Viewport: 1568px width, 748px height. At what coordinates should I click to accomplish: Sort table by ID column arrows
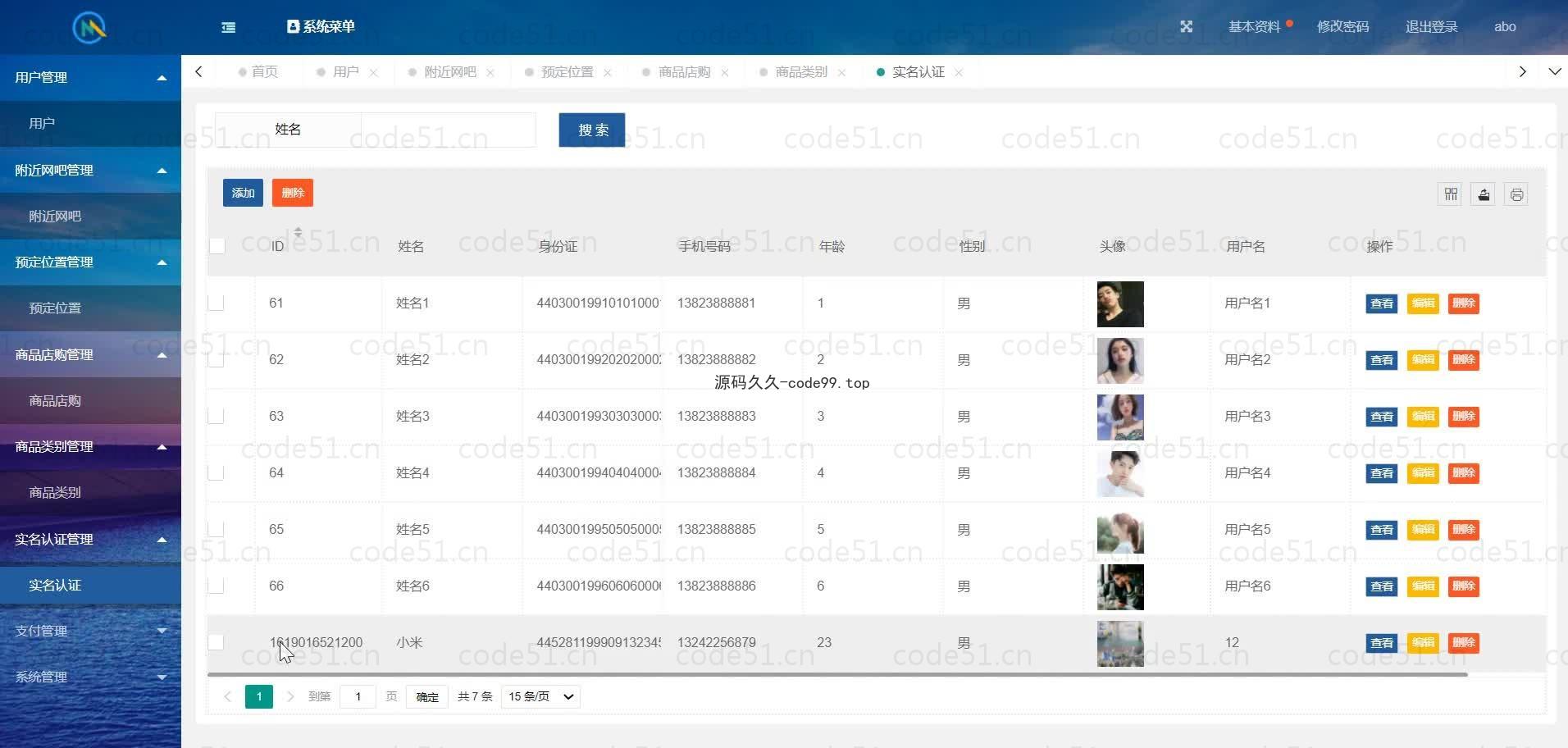coord(298,233)
